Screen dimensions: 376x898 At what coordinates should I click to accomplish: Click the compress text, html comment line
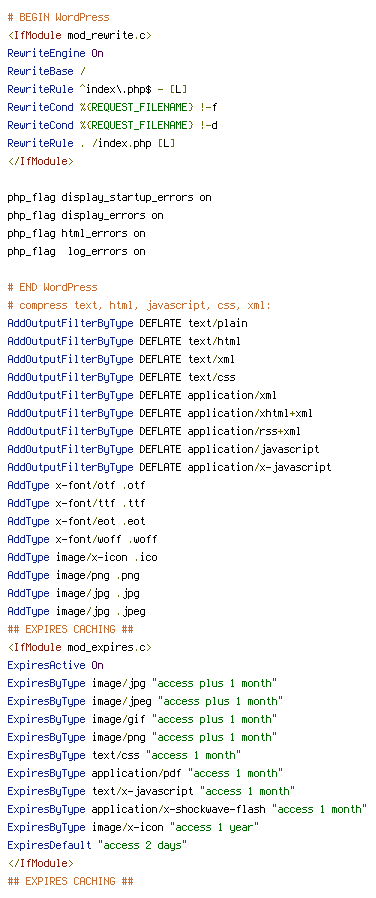pos(139,305)
